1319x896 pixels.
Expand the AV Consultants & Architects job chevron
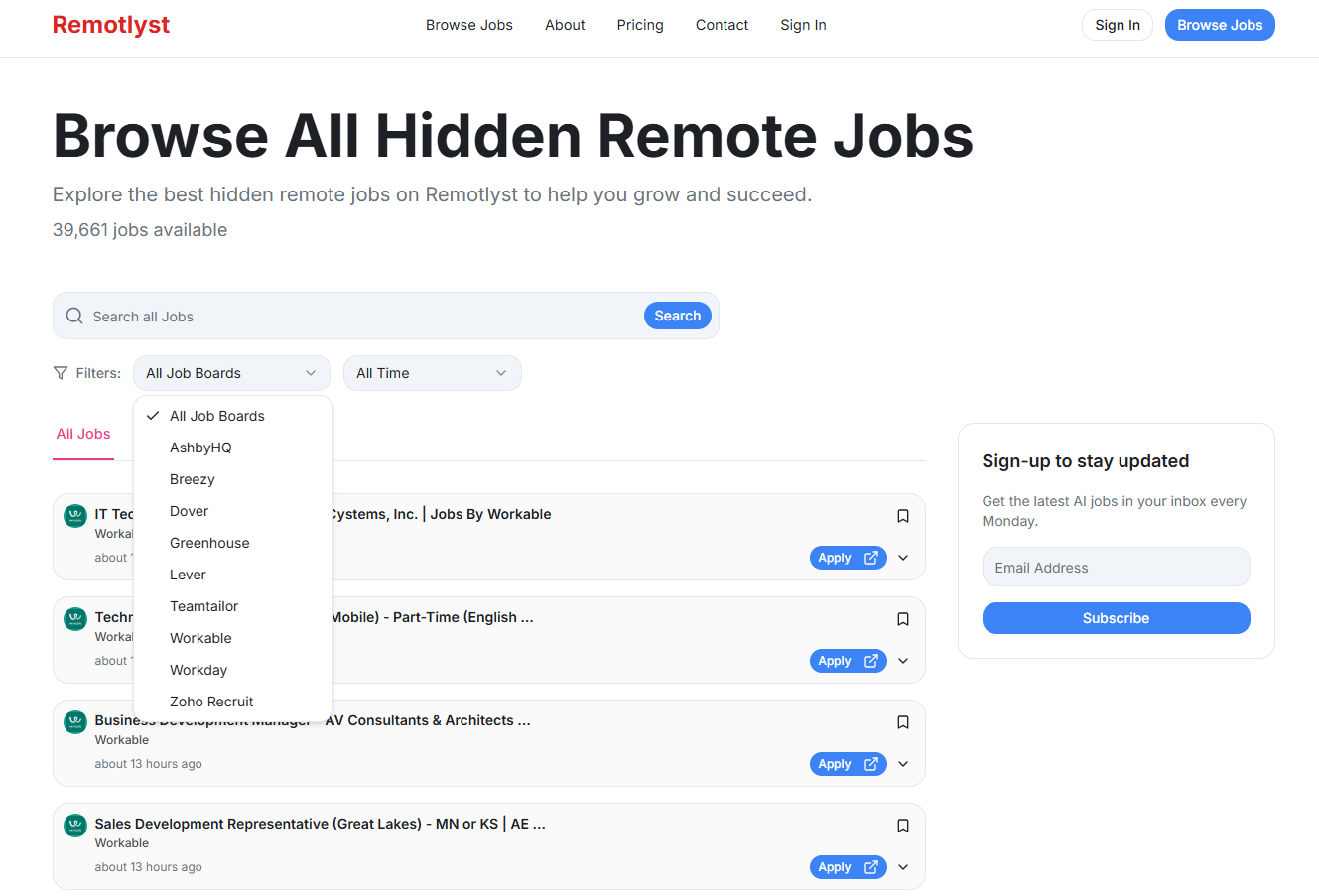coord(903,764)
